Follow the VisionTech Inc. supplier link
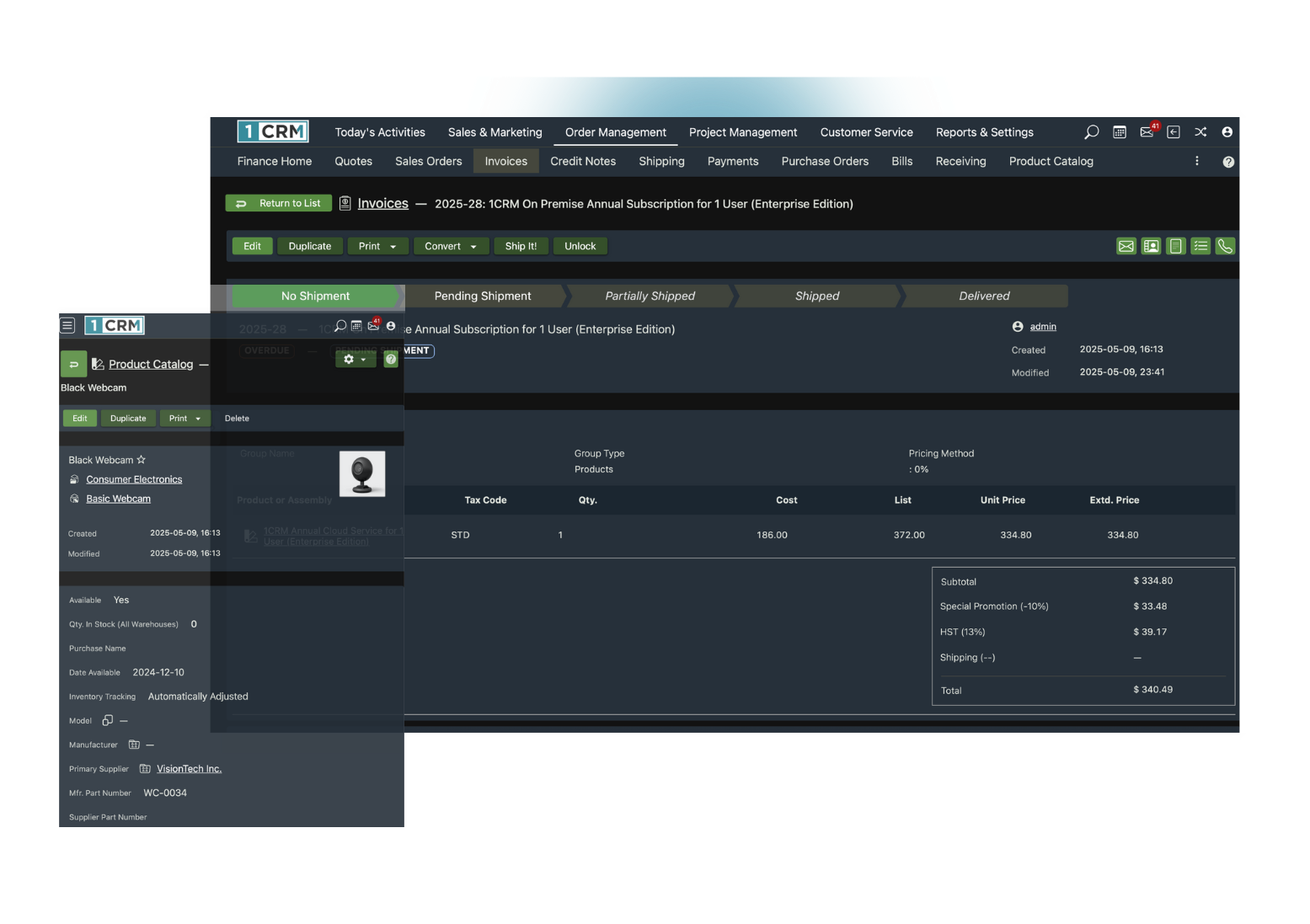Viewport: 1310px width, 924px height. tap(189, 768)
